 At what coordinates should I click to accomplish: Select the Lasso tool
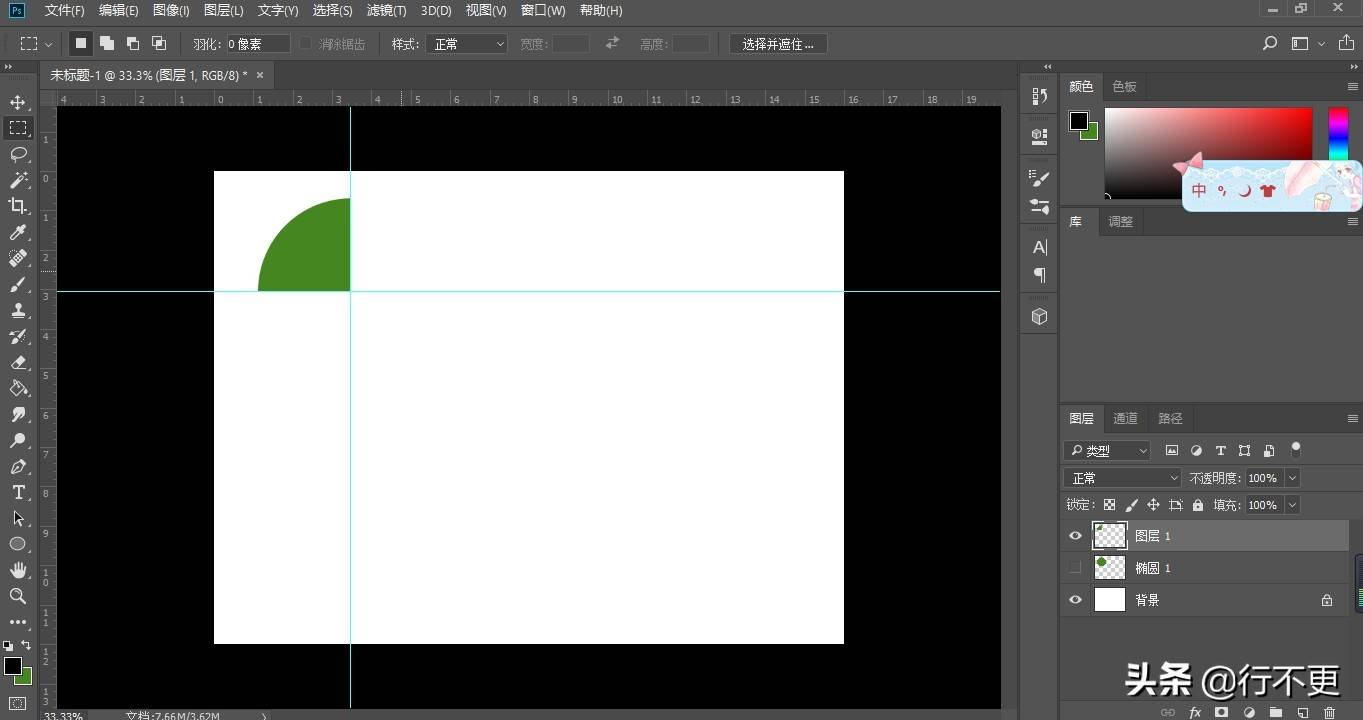click(x=18, y=154)
